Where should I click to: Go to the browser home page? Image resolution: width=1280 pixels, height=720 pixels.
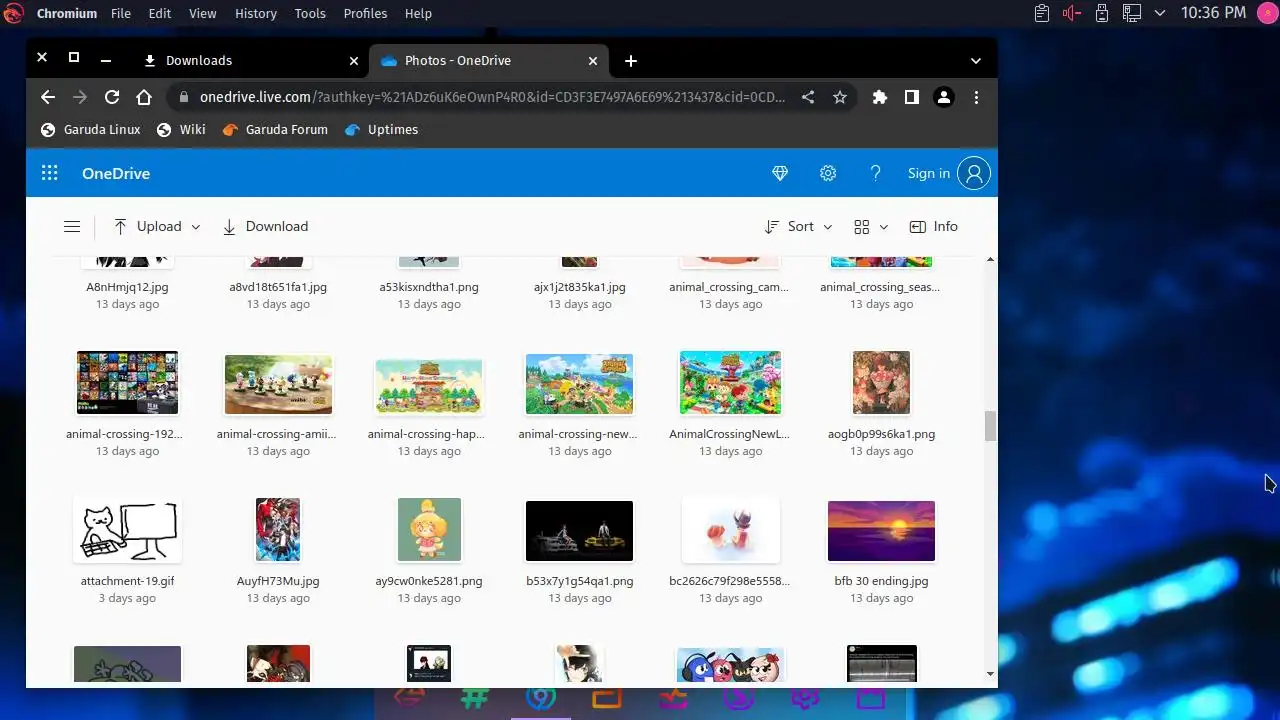click(144, 97)
